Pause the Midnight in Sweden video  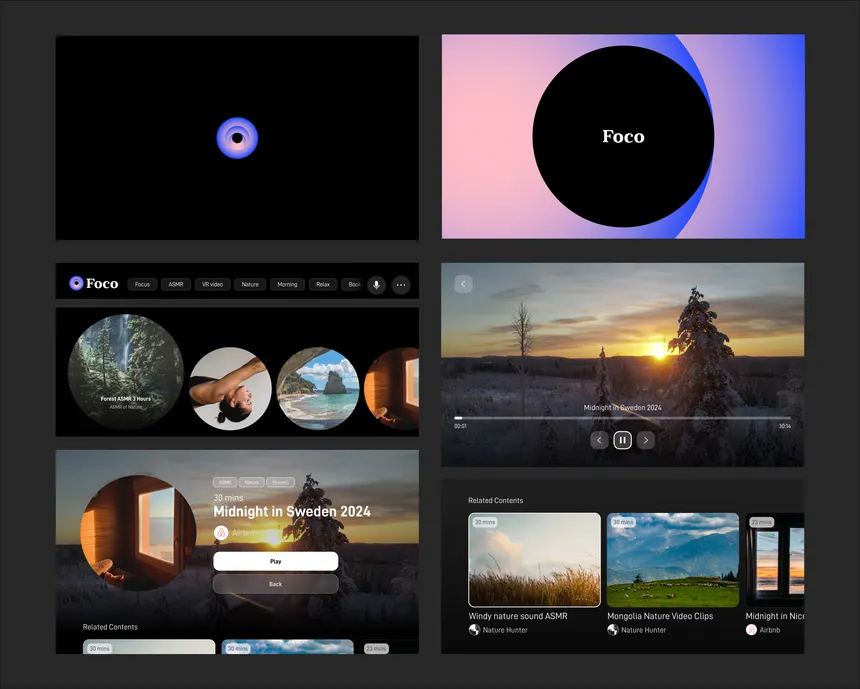click(x=623, y=440)
